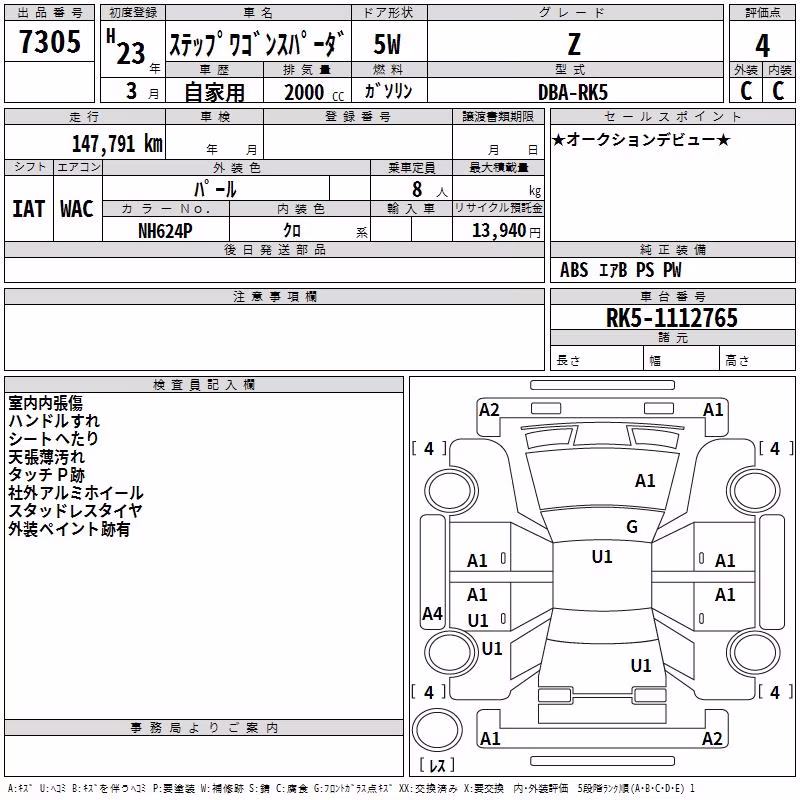Select chassis number RK5-1112765
This screenshot has width=800, height=800.
coord(671,318)
